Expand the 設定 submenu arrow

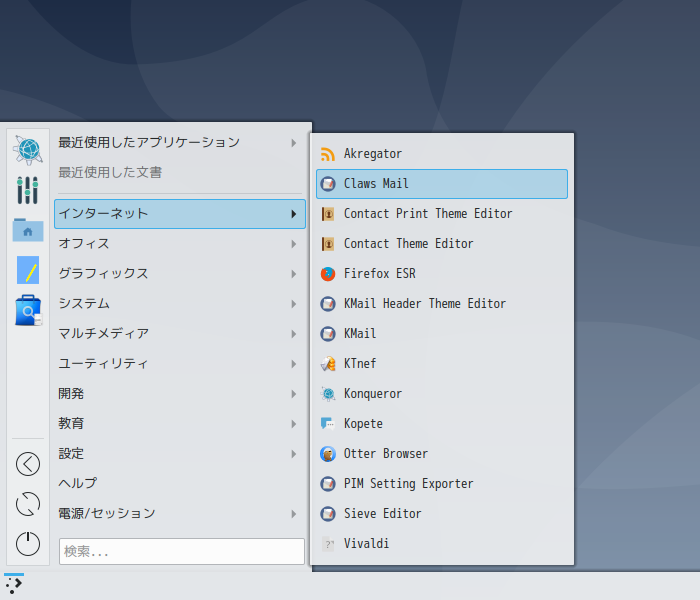tap(294, 454)
